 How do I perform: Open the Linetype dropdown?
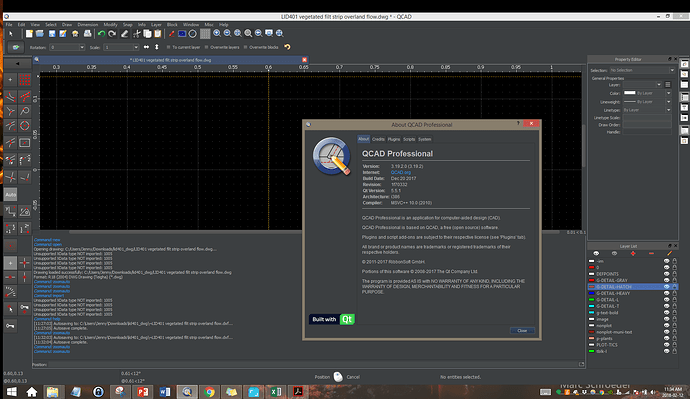(668, 110)
